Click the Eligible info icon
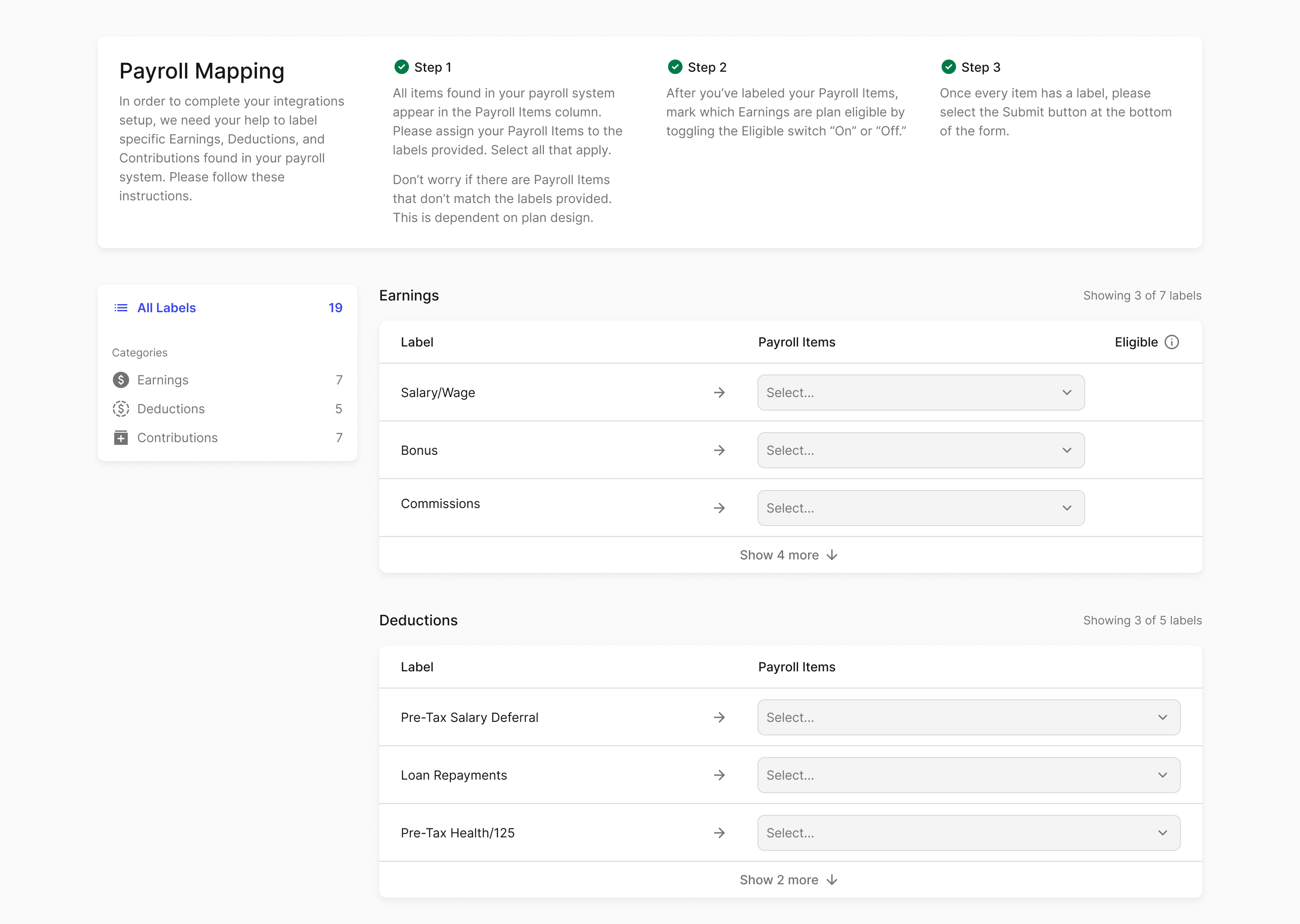Image resolution: width=1300 pixels, height=924 pixels. (1172, 342)
